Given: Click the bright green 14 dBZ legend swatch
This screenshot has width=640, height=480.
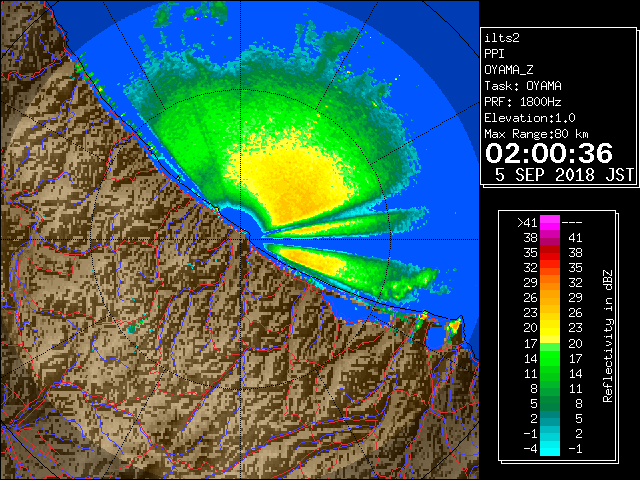Looking at the screenshot, I should click(x=550, y=358).
